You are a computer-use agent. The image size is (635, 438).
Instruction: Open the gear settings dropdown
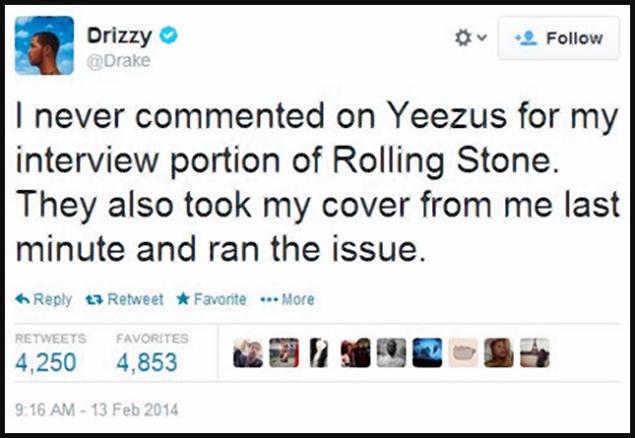tap(467, 38)
